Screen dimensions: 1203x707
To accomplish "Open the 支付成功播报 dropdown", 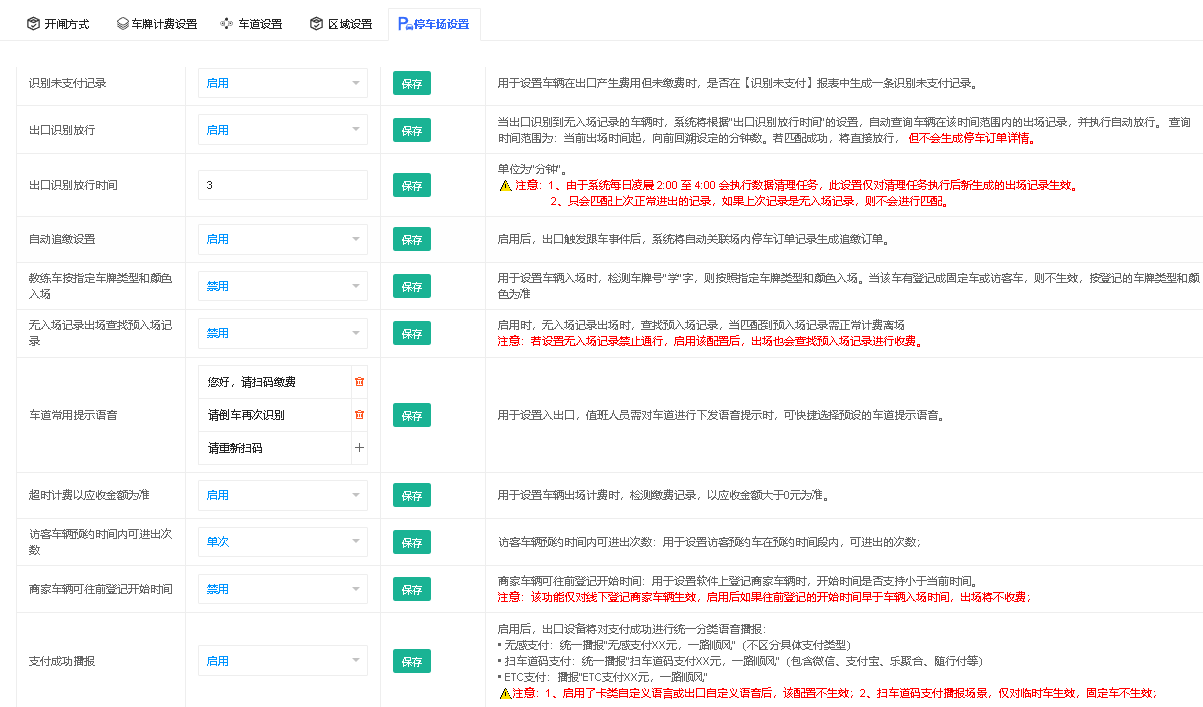I will tap(283, 661).
